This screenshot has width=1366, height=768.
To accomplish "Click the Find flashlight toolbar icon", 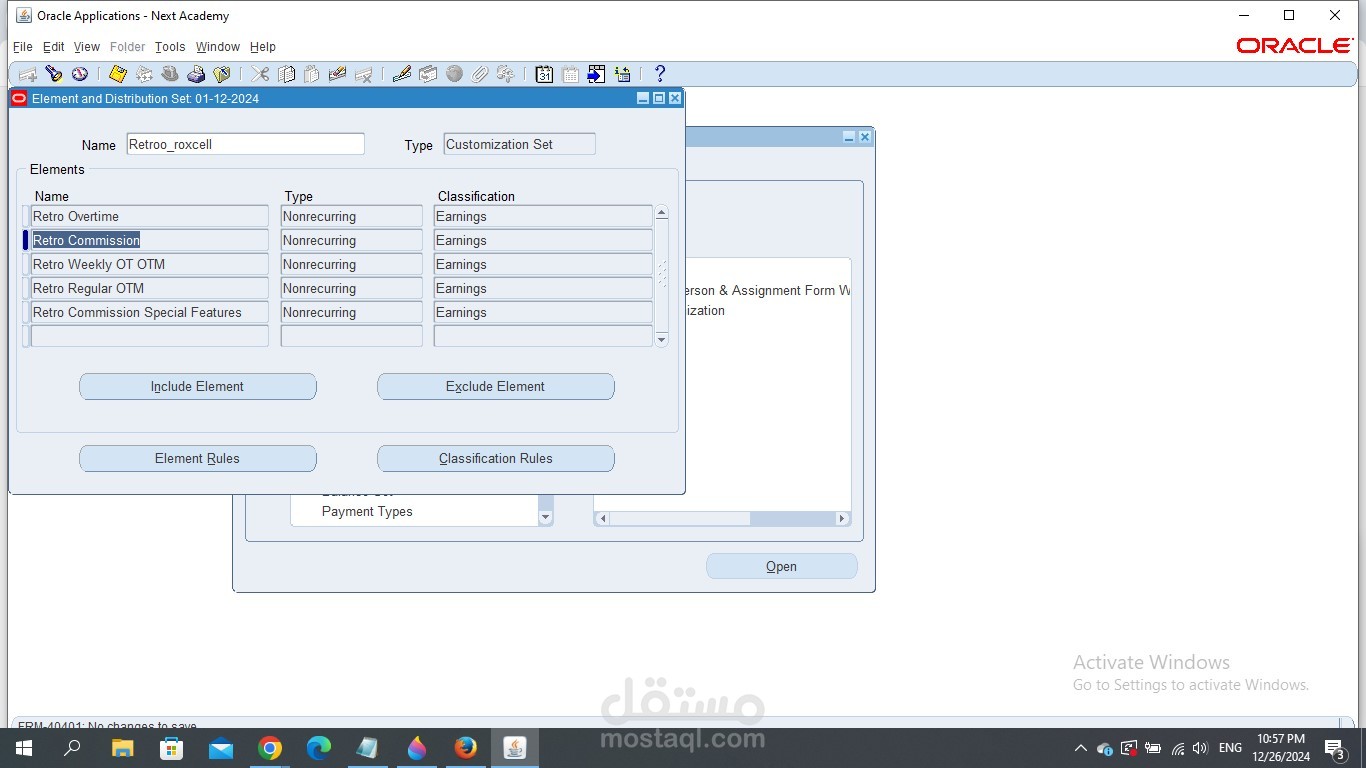I will 54,74.
